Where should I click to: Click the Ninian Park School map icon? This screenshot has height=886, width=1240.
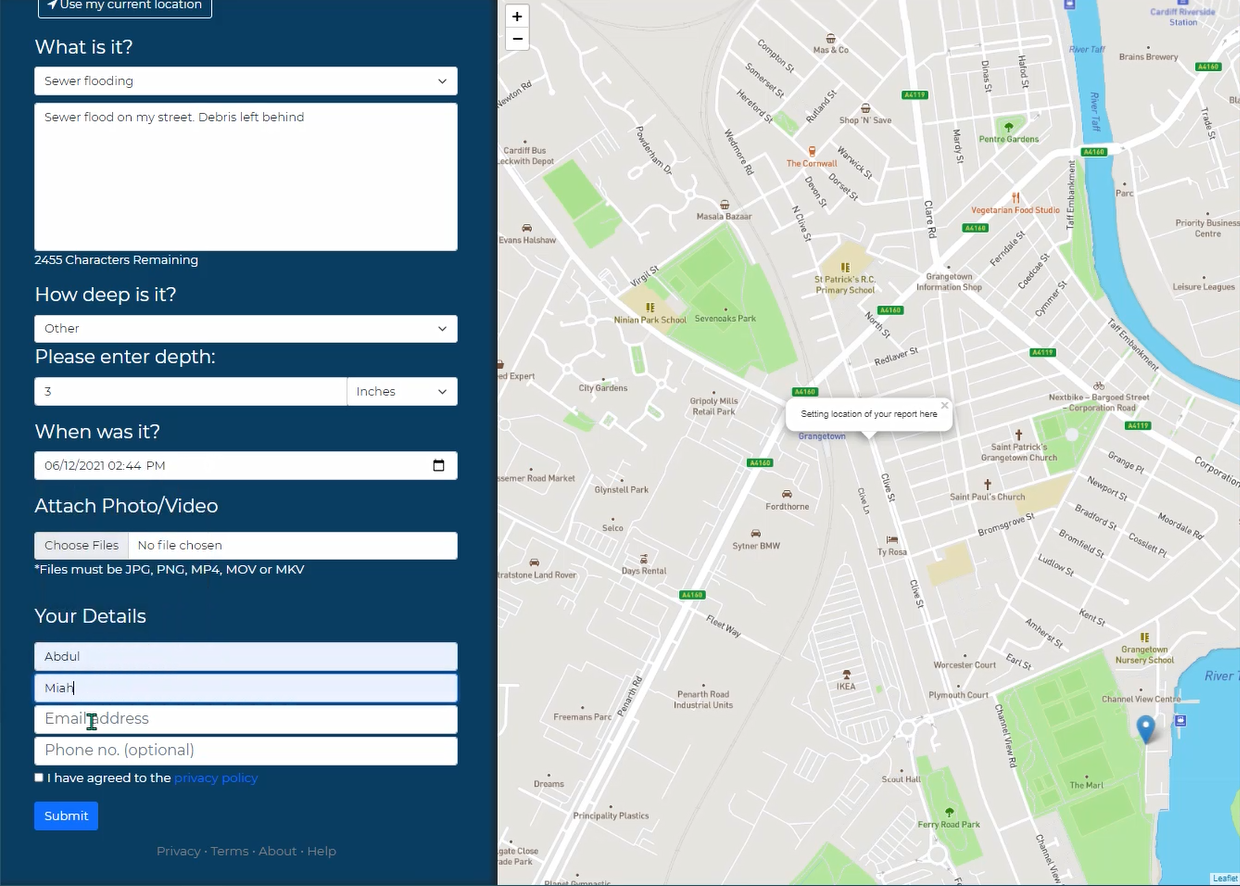[650, 308]
